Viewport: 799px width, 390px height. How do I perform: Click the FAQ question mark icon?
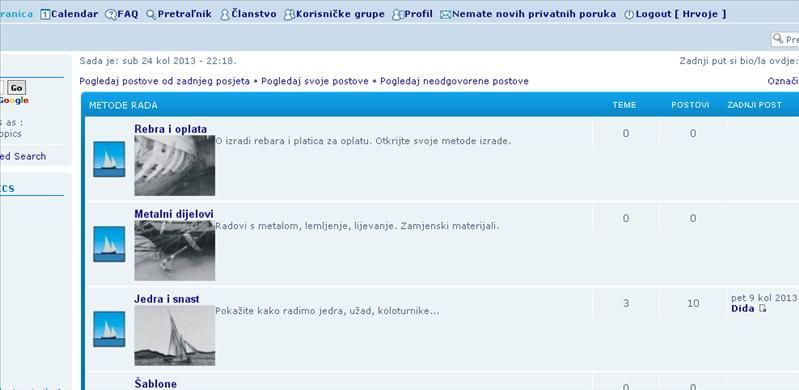point(111,15)
